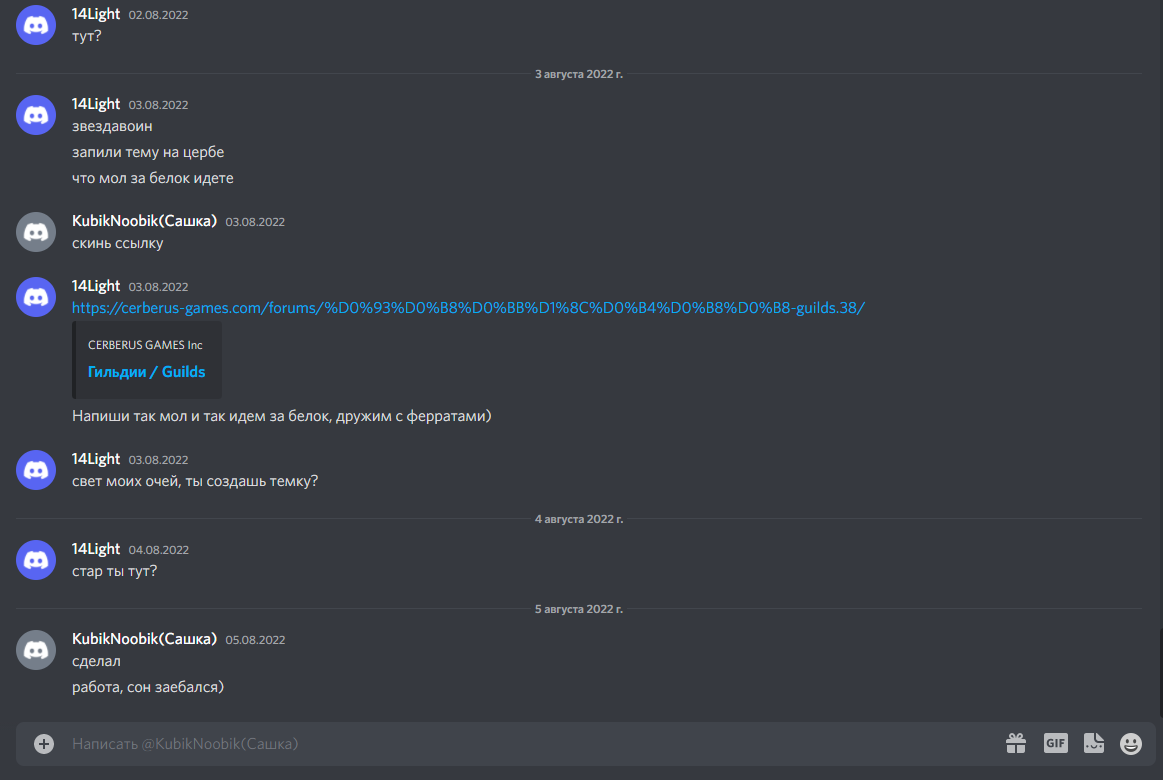This screenshot has width=1163, height=780.
Task: Click the username 14Light dated 04.08.2022
Action: click(96, 549)
